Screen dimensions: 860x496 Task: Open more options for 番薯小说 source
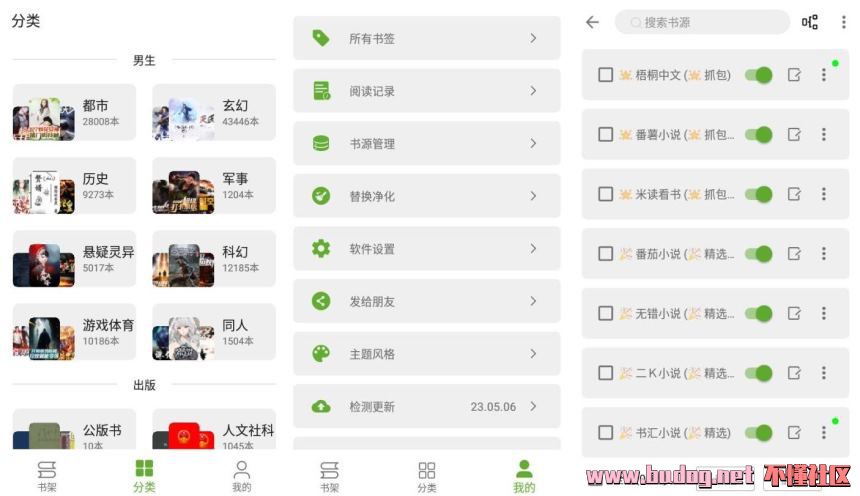823,134
